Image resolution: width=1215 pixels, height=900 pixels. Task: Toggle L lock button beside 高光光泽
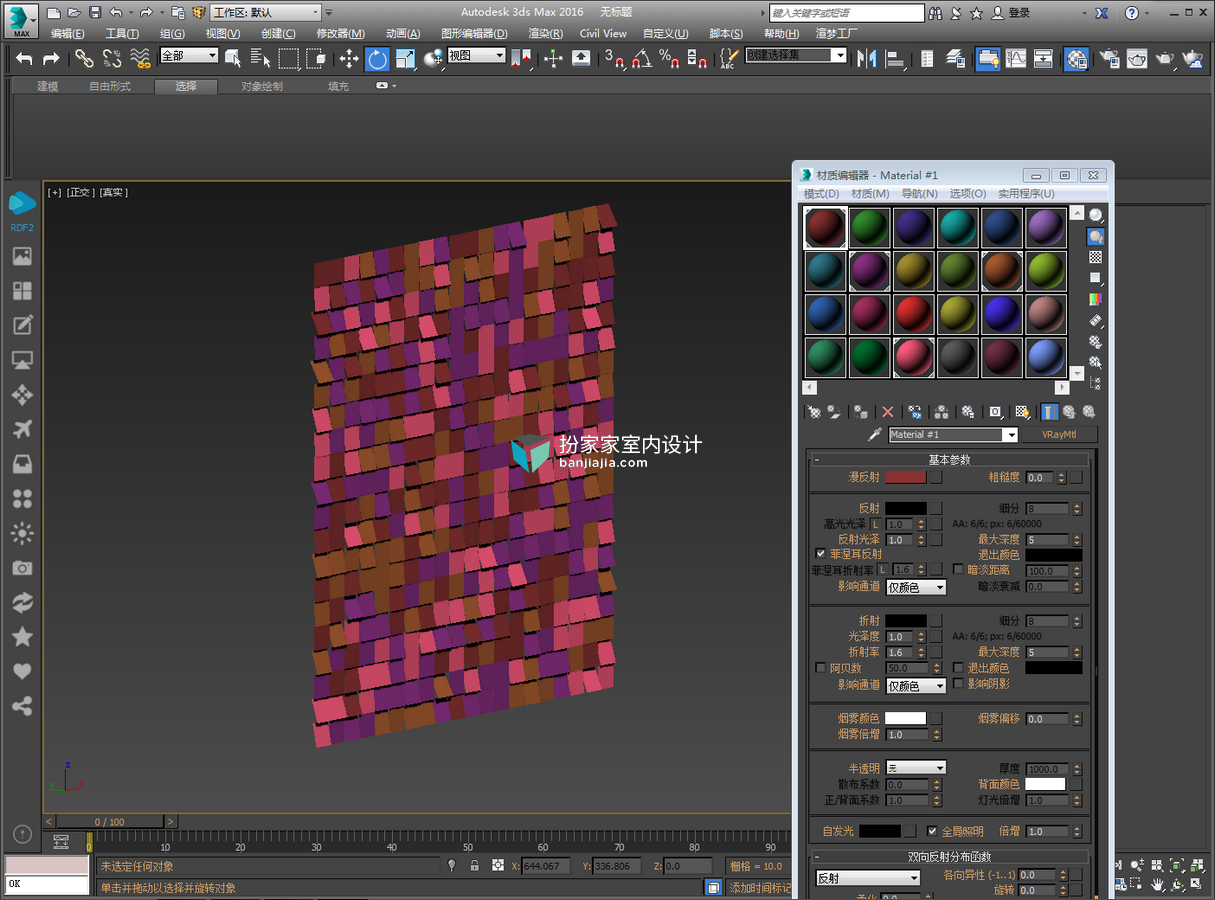[876, 524]
